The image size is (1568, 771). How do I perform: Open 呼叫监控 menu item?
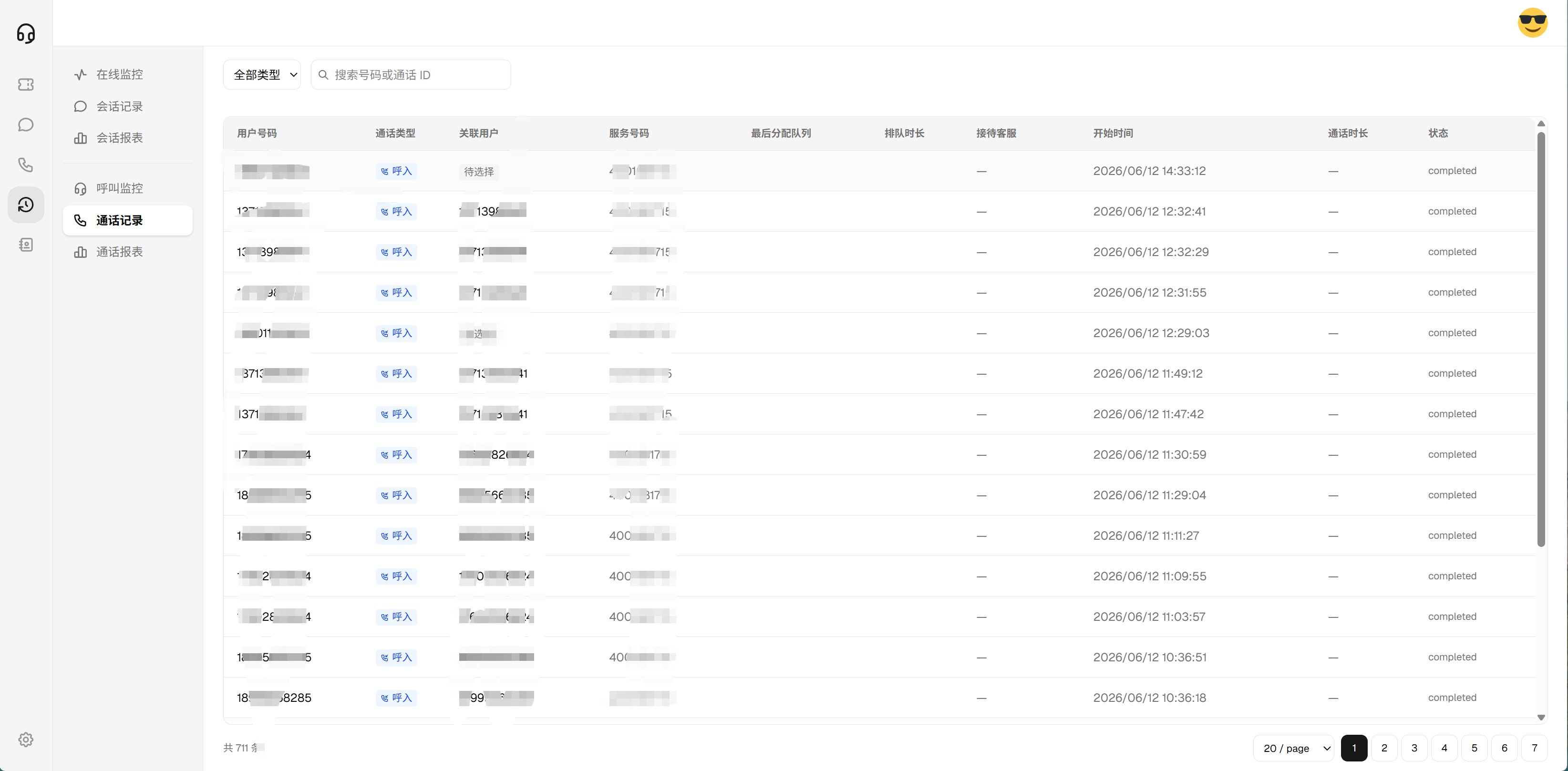pyautogui.click(x=128, y=188)
